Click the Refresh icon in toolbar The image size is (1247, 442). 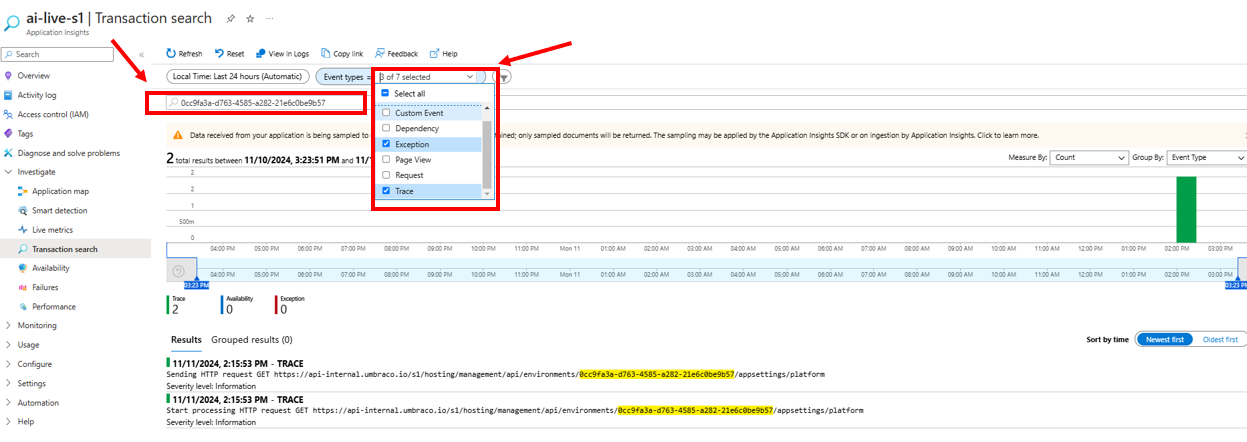[x=171, y=54]
